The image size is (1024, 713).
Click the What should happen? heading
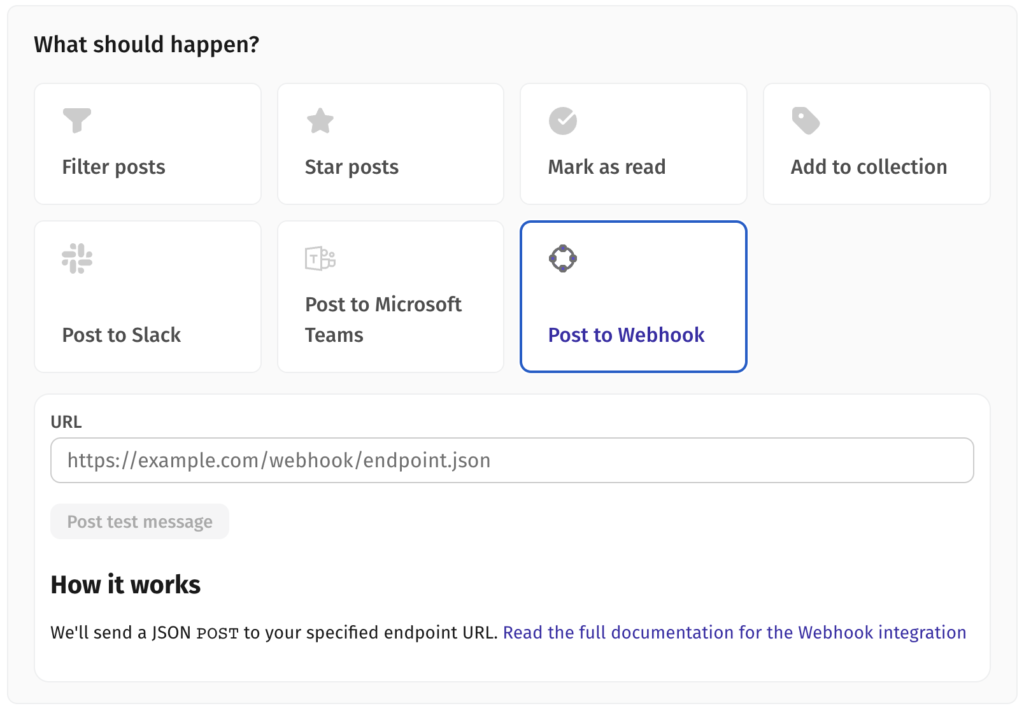pyautogui.click(x=146, y=44)
